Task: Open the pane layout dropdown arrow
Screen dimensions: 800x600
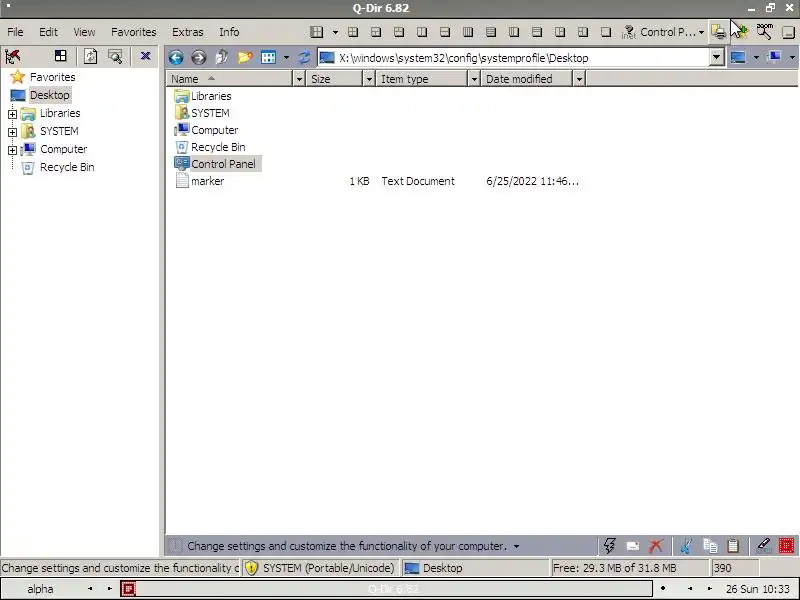Action: coord(335,32)
